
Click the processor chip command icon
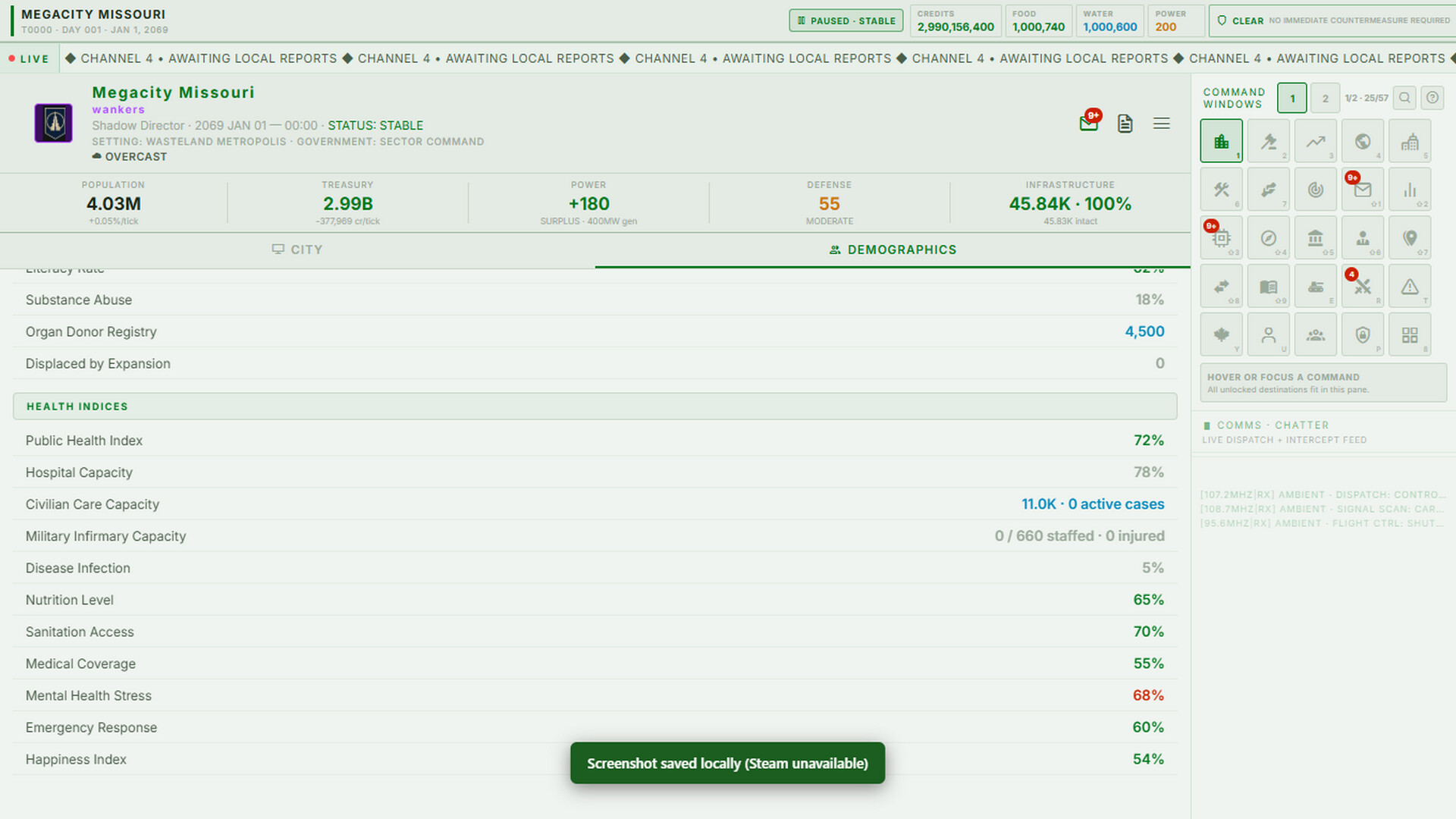[x=1221, y=238]
